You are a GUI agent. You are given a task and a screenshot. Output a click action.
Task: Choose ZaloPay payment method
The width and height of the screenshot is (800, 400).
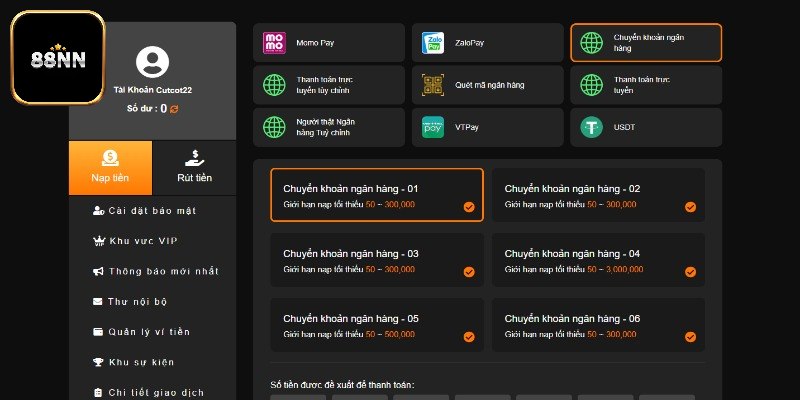point(488,43)
